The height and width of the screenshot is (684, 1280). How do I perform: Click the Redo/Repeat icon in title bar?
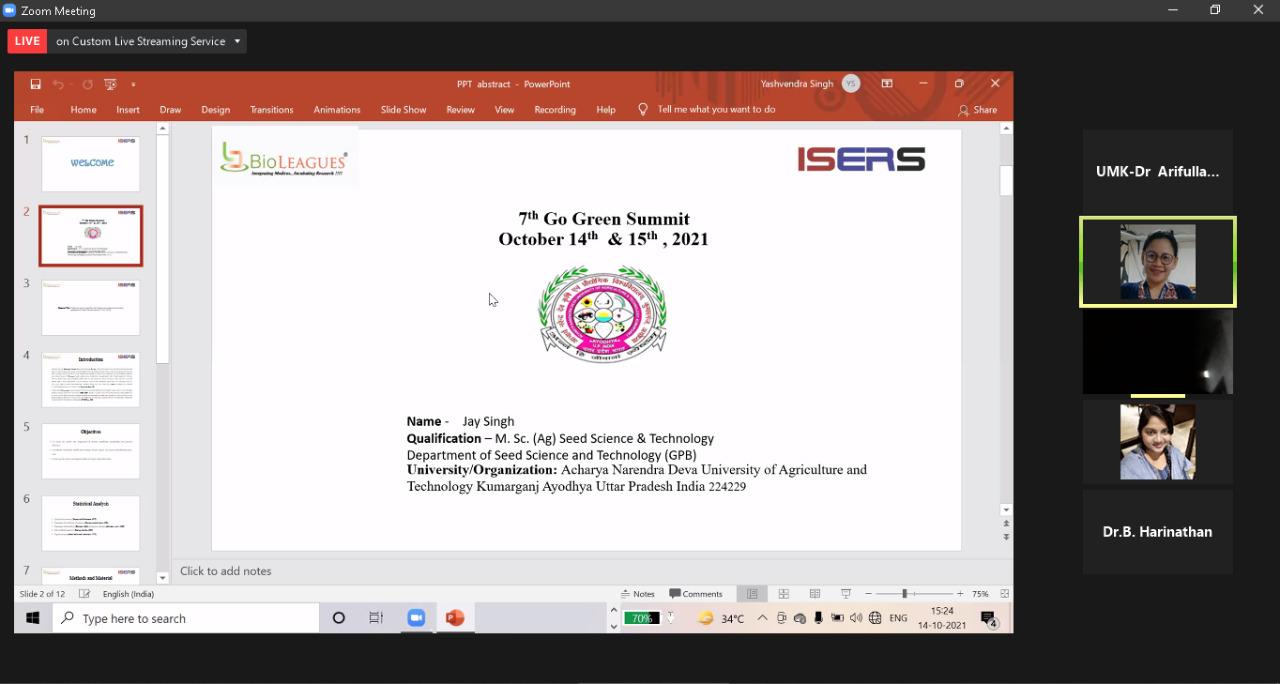pos(87,84)
